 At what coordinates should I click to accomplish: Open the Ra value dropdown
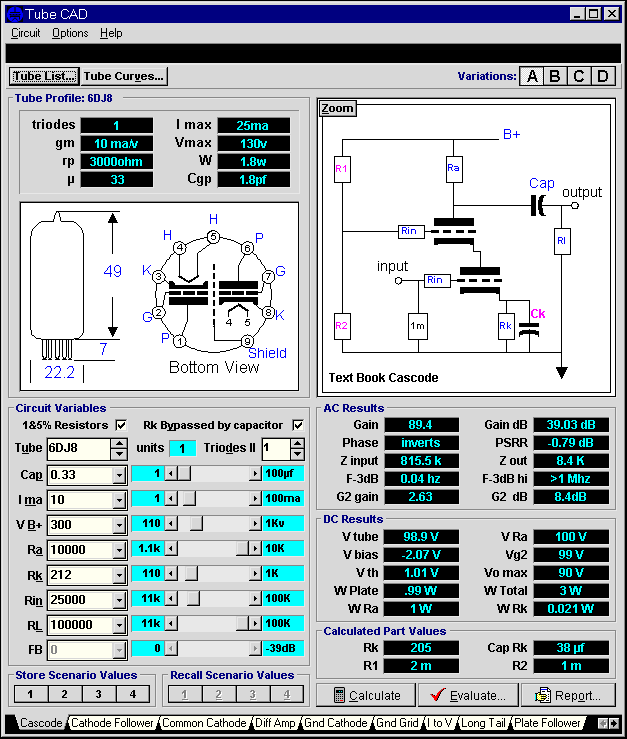119,550
